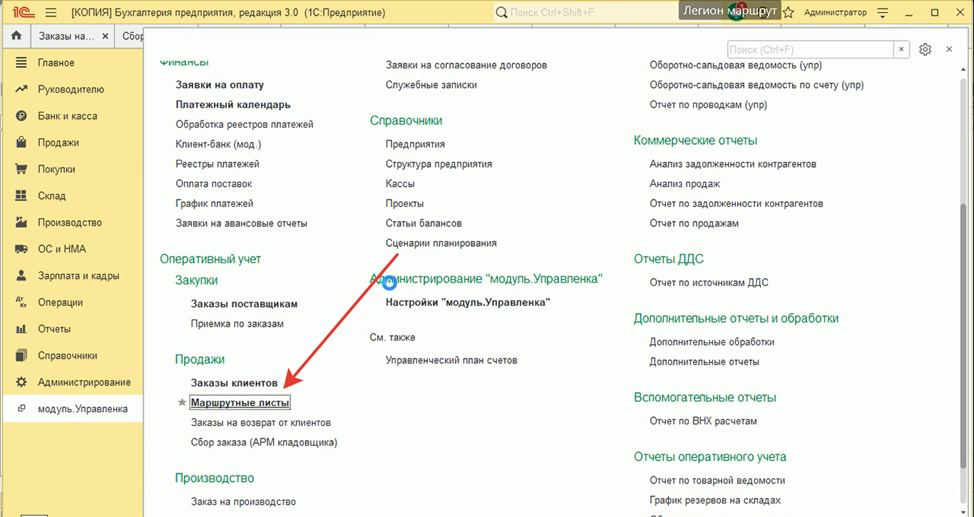
Task: Click the Справочники books icon
Action: [x=21, y=355]
